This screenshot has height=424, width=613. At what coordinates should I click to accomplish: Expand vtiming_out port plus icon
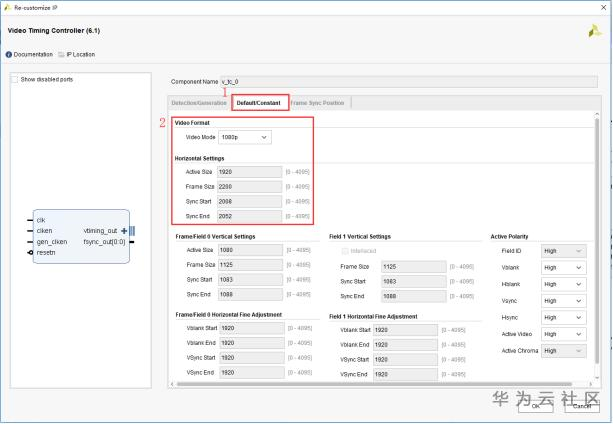pos(124,231)
